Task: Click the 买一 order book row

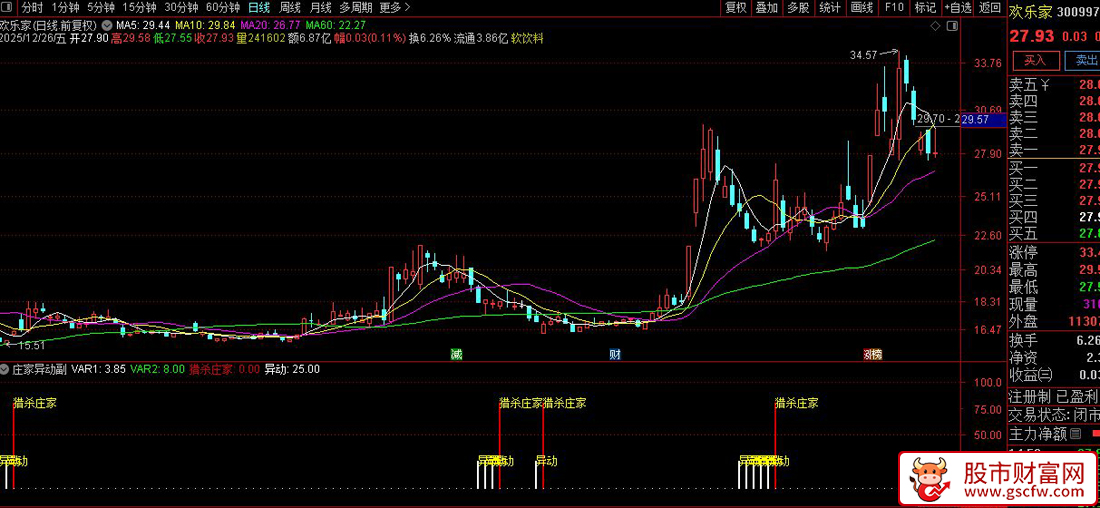Action: [x=1054, y=168]
